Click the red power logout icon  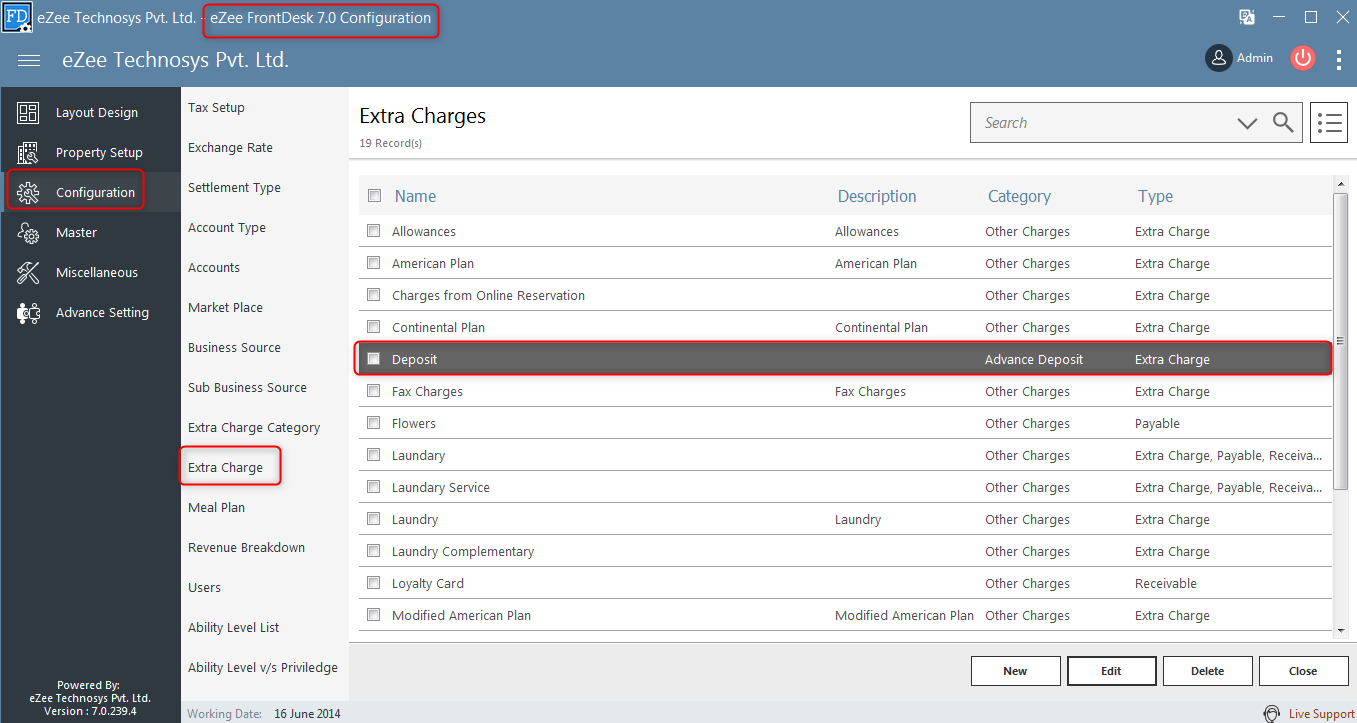point(1302,58)
